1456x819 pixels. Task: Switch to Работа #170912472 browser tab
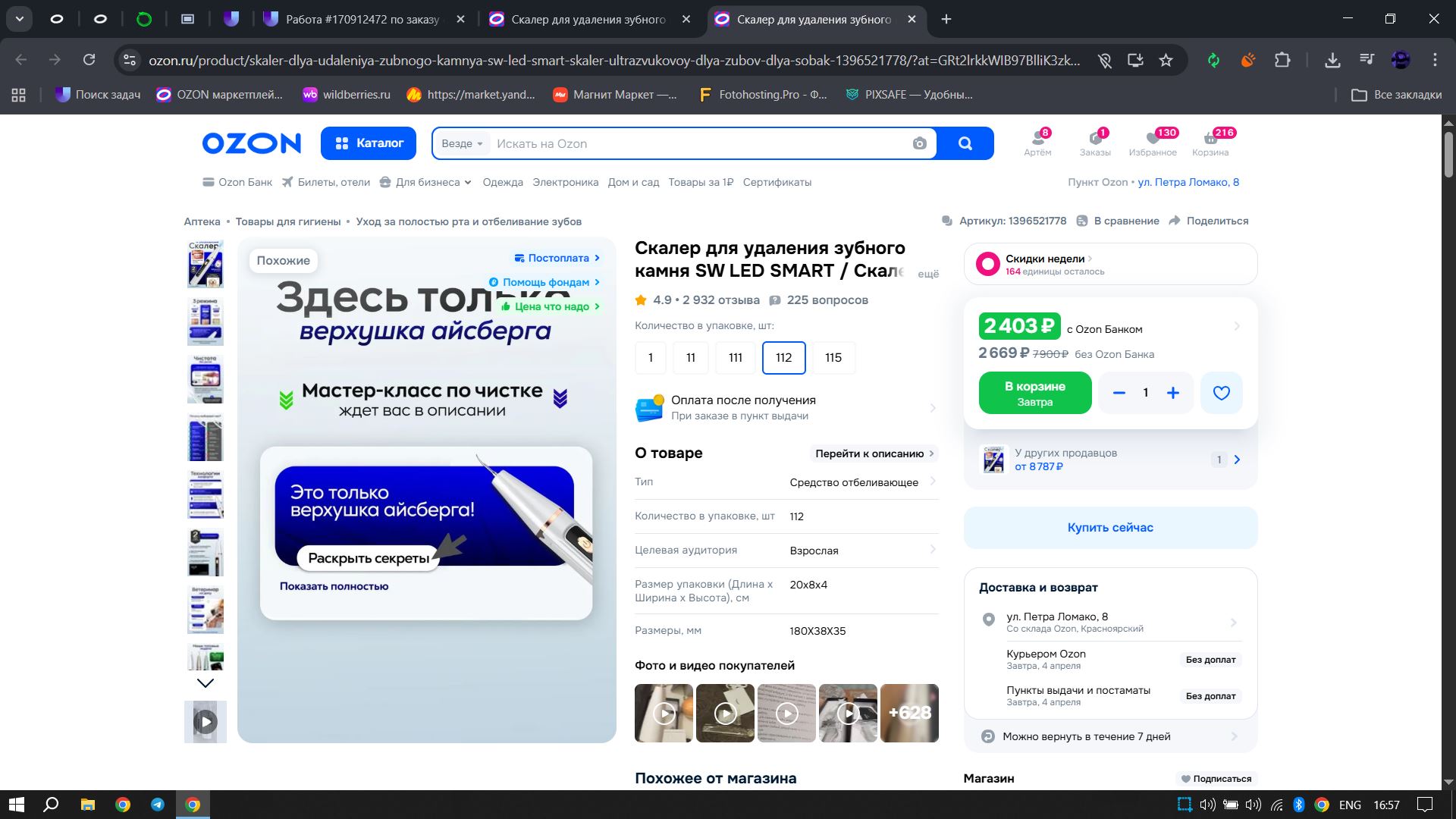362,20
